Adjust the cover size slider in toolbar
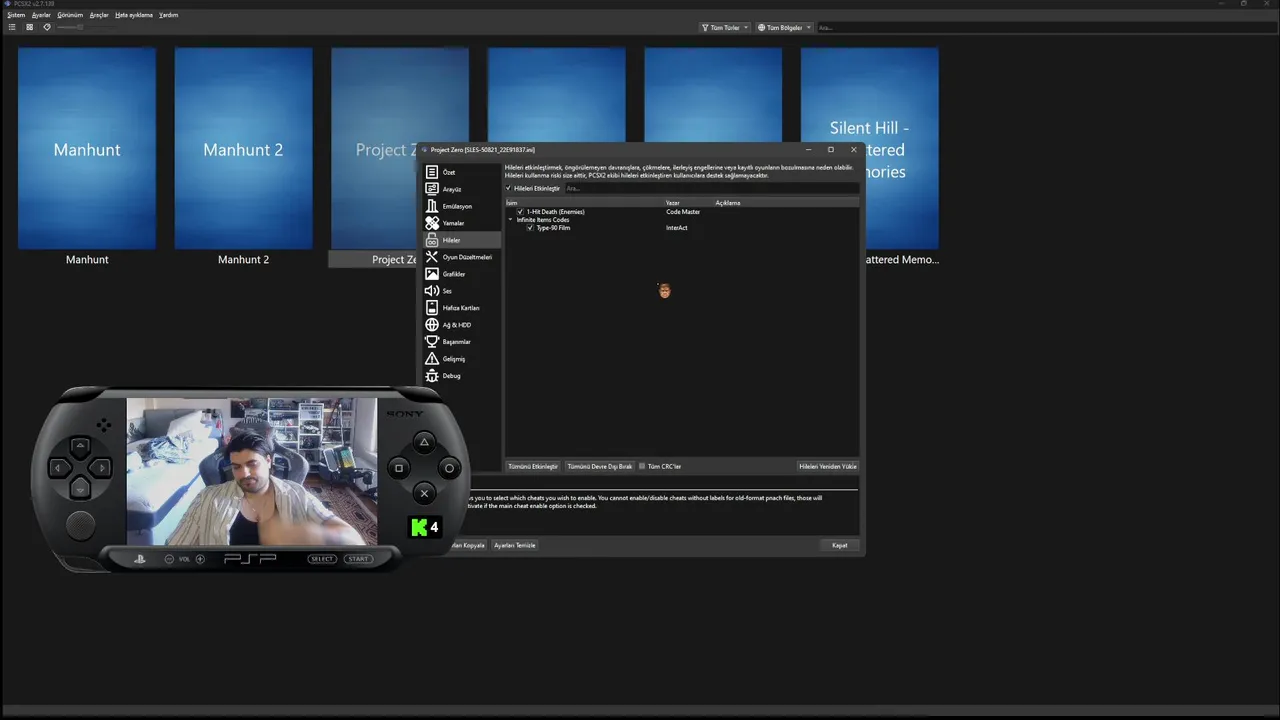The height and width of the screenshot is (720, 1280). point(70,27)
